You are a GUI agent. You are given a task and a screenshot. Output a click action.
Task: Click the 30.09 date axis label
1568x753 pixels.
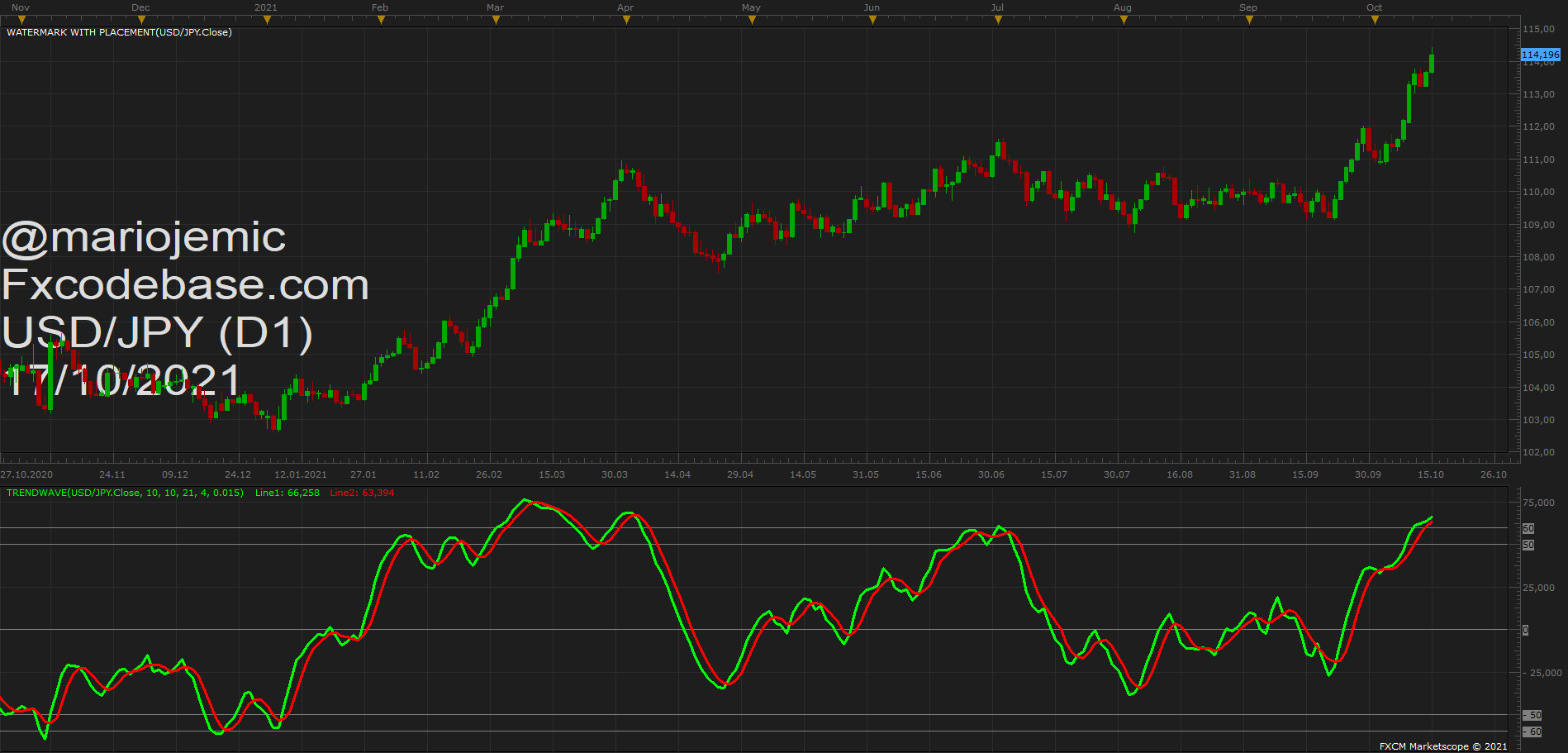(x=1368, y=474)
